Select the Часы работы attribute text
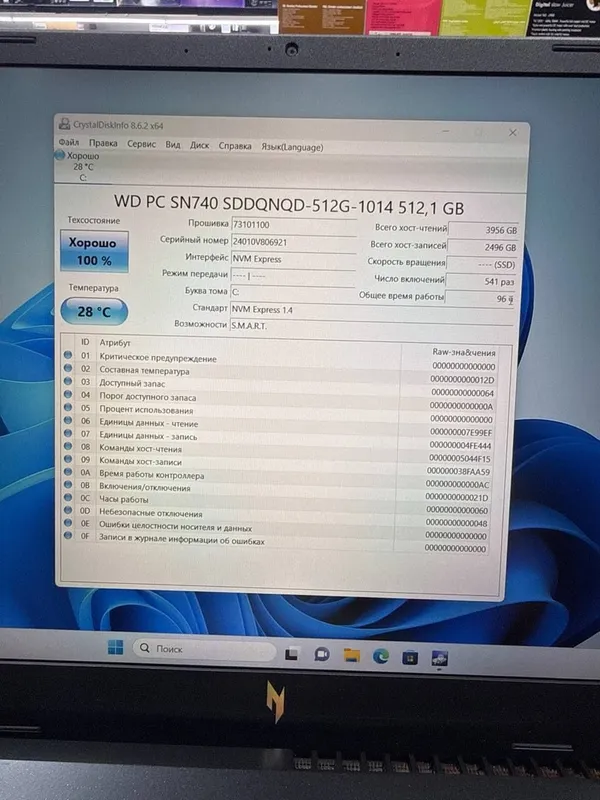Image resolution: width=600 pixels, height=800 pixels. (123, 499)
